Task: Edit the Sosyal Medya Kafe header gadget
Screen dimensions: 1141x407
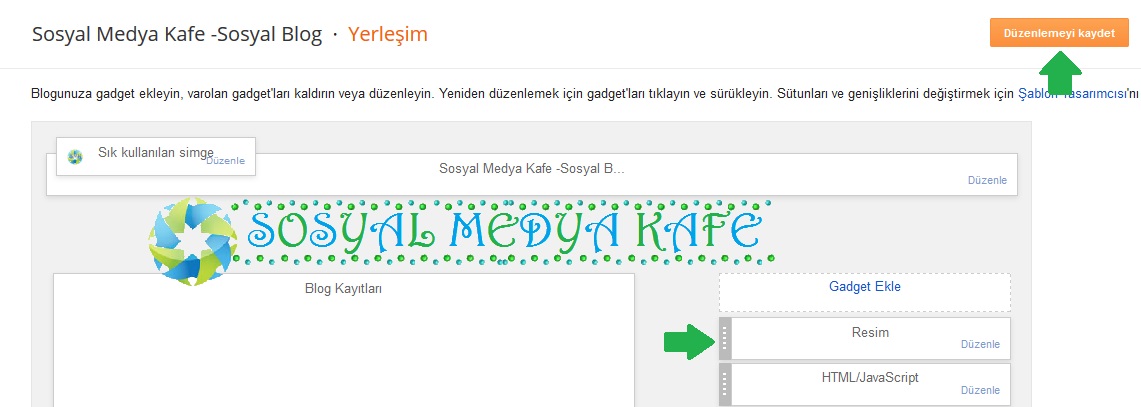Action: [x=987, y=180]
